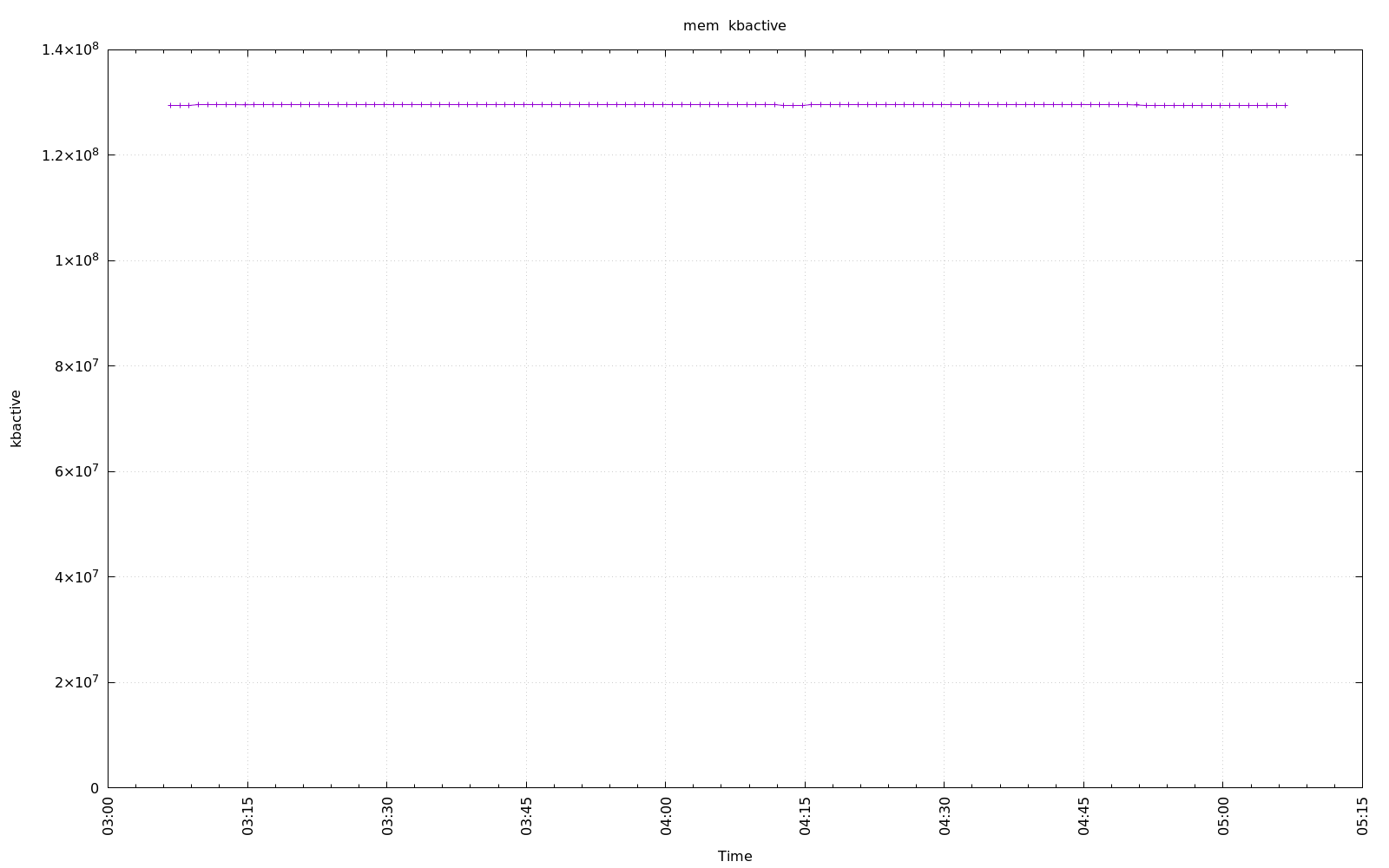Image resolution: width=1389 pixels, height=868 pixels.
Task: Click the 1.4×10^8 y-axis tick label
Action: (70, 49)
